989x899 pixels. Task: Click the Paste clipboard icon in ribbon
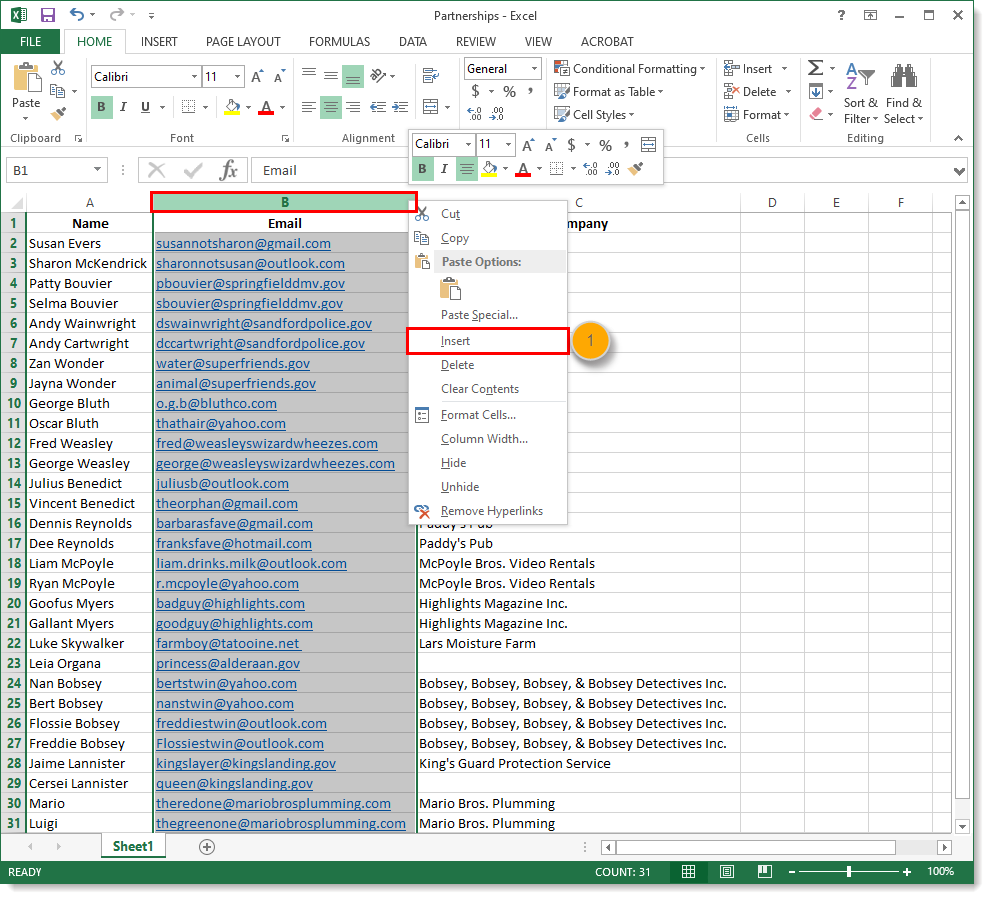pos(26,78)
